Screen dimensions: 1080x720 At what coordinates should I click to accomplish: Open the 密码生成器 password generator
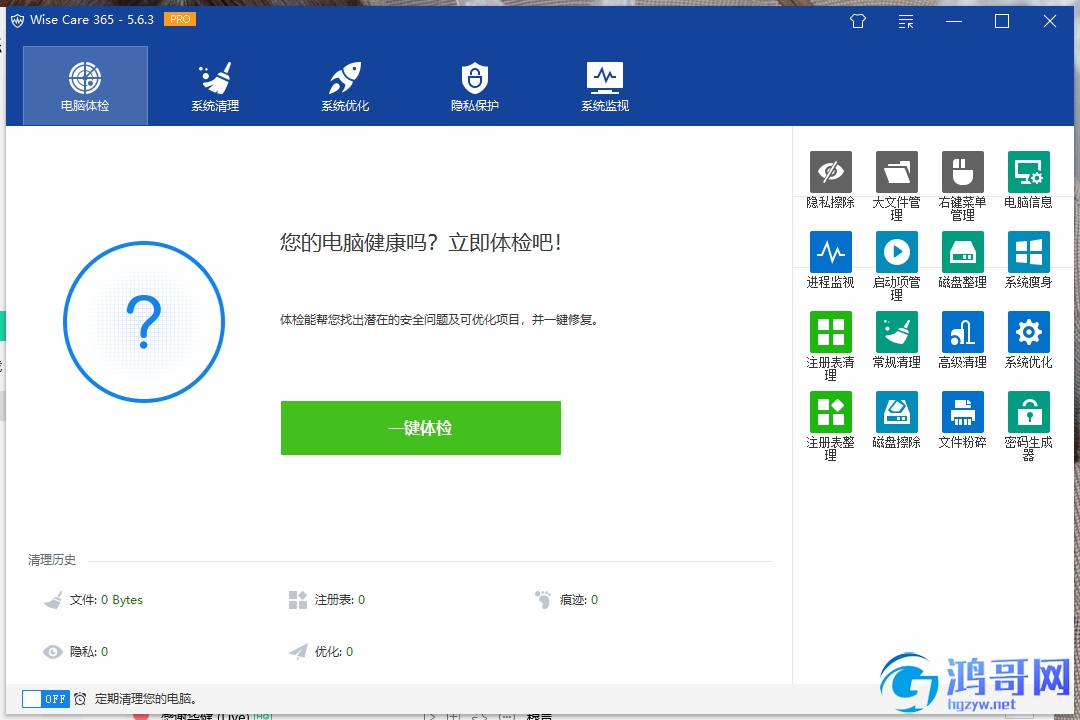[1028, 425]
